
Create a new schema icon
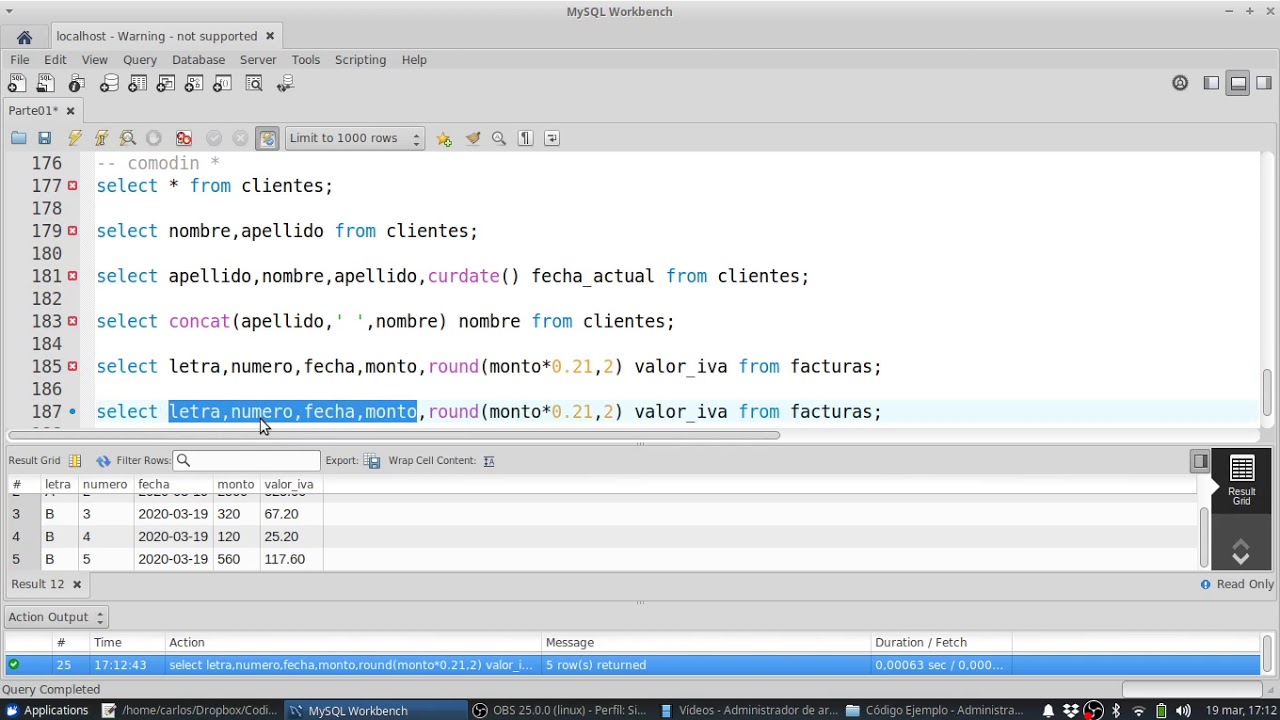[x=108, y=84]
